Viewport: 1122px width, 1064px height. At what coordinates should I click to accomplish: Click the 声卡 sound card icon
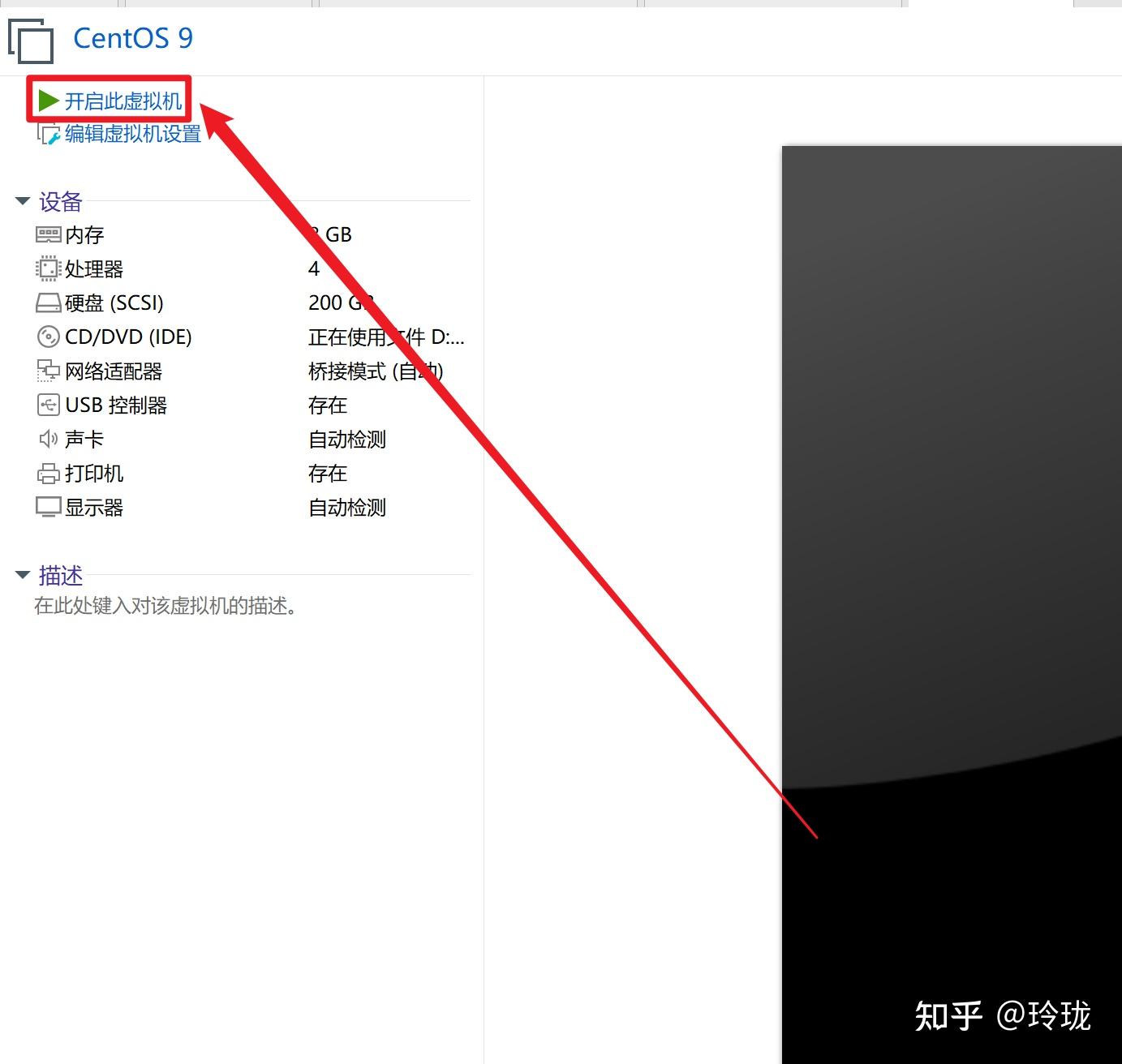[x=49, y=439]
